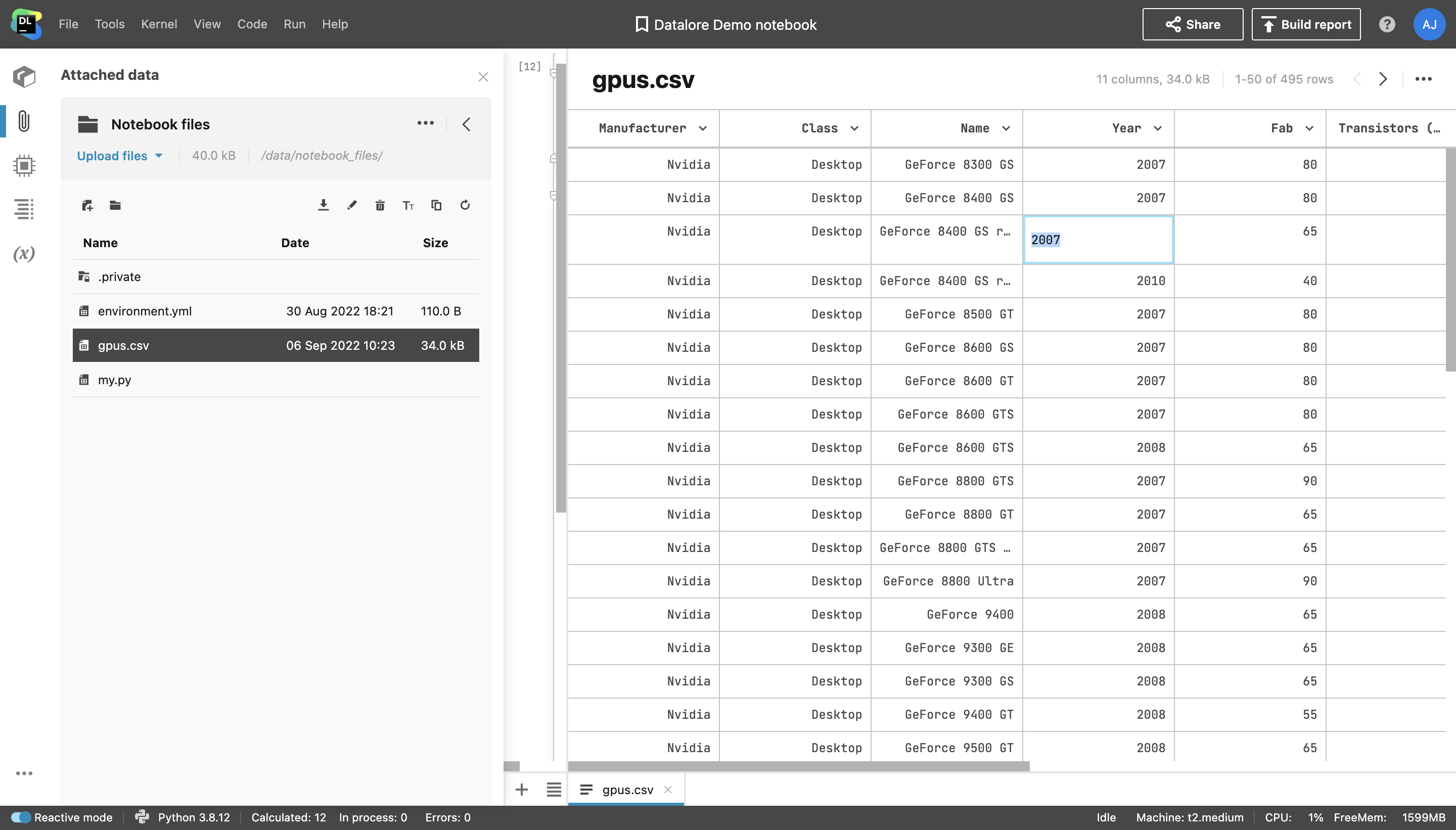The height and width of the screenshot is (830, 1456).
Task: Click the trash delete file icon
Action: (380, 205)
